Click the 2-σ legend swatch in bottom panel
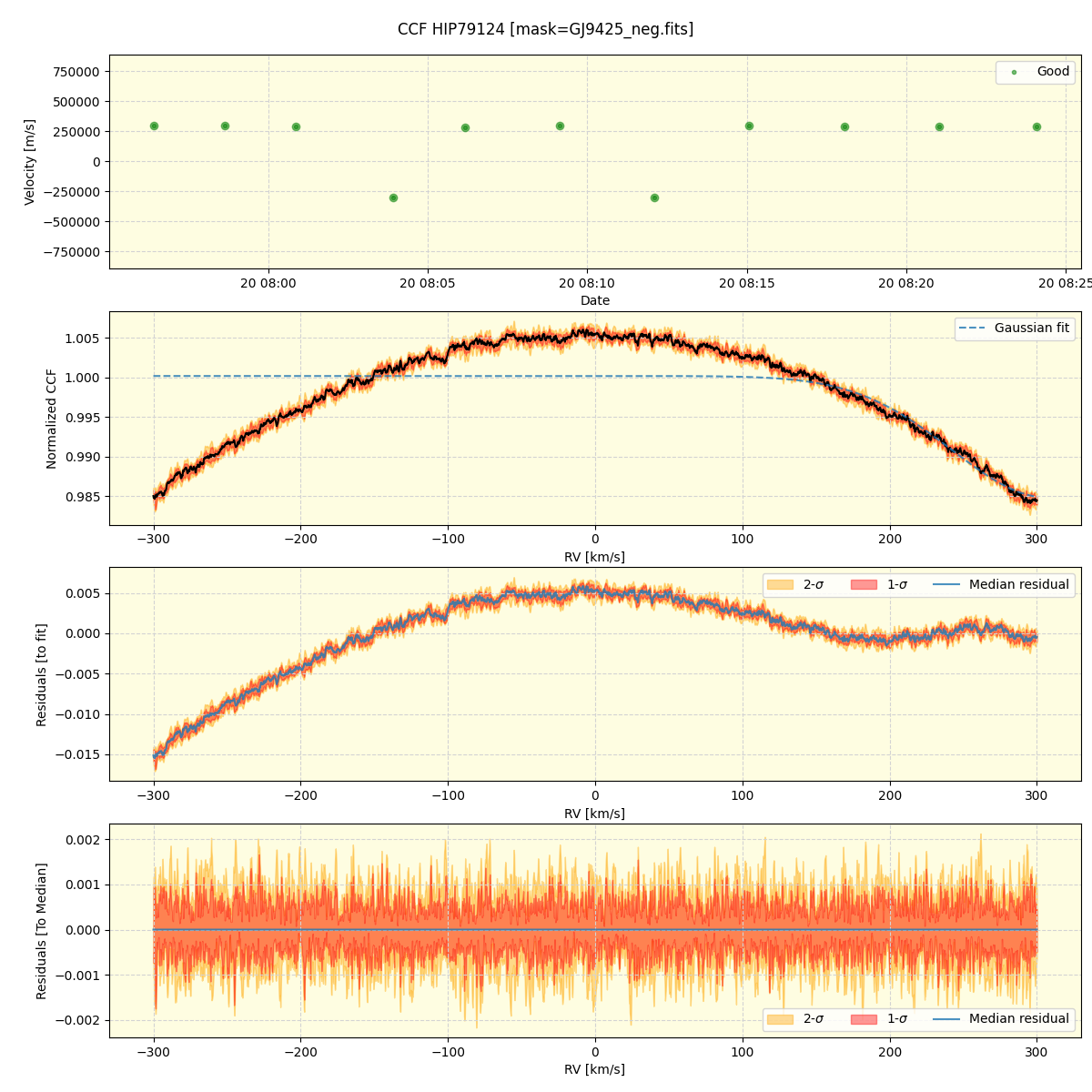 [780, 1019]
